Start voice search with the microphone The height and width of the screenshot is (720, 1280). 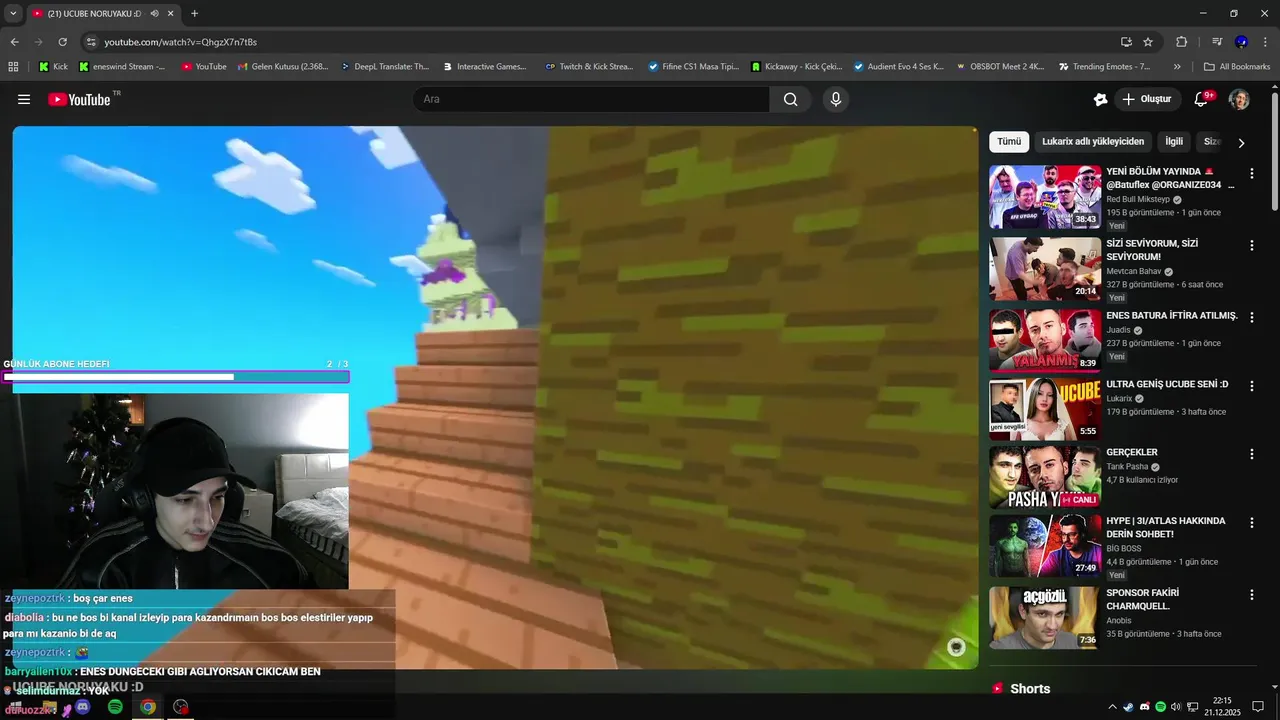836,99
